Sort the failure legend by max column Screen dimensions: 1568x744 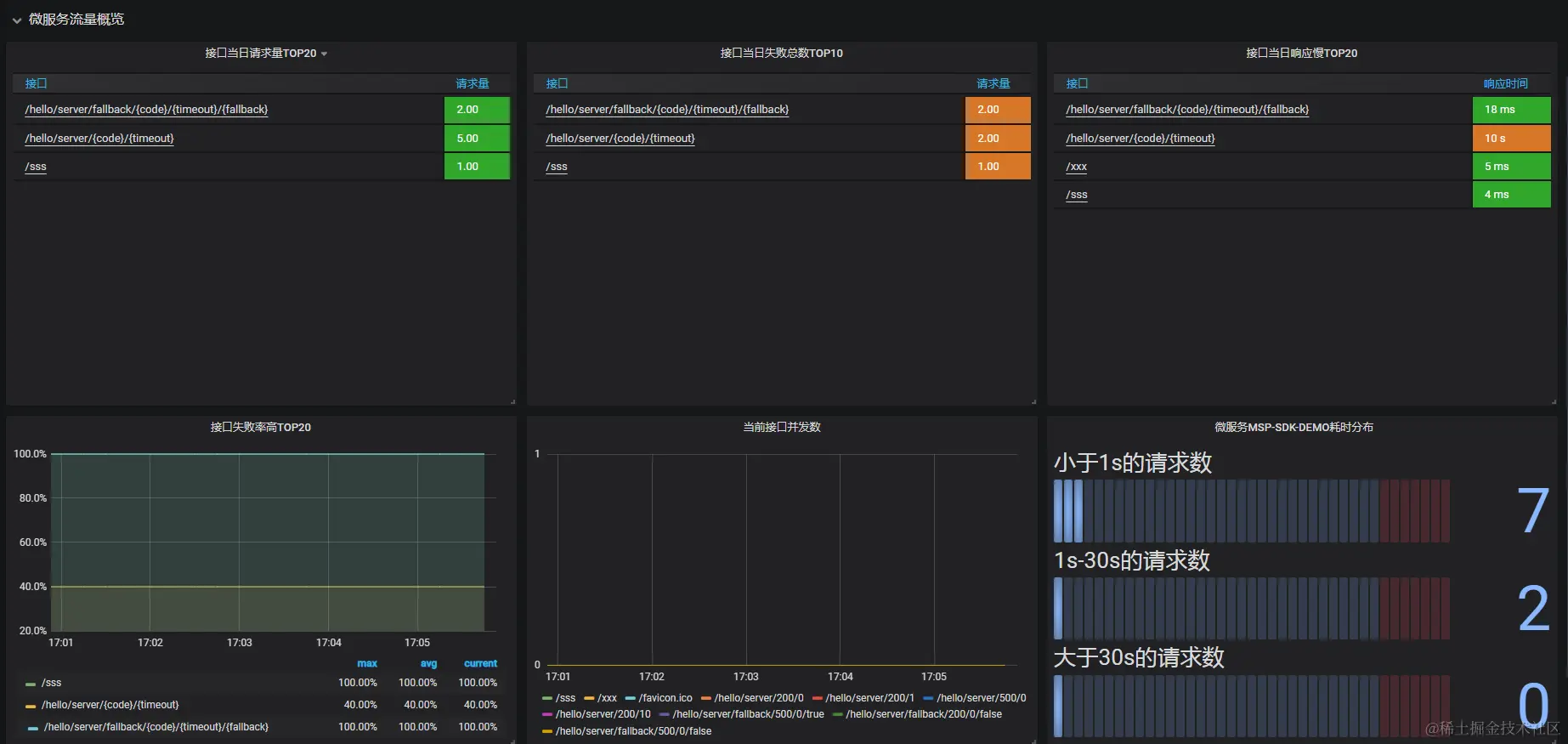[x=367, y=663]
